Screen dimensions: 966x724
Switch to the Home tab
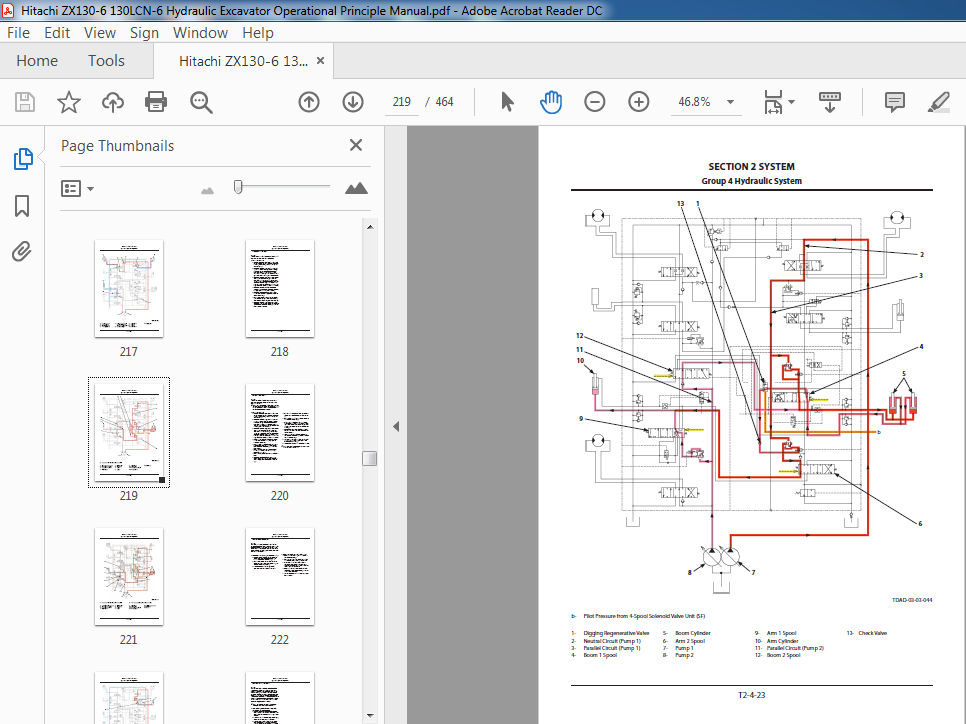(x=37, y=60)
